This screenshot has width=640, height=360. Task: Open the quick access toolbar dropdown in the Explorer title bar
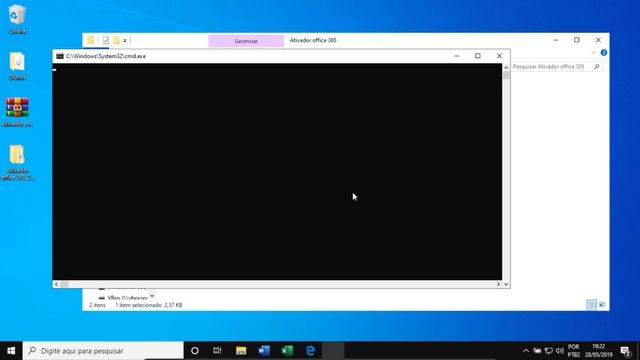coord(125,40)
